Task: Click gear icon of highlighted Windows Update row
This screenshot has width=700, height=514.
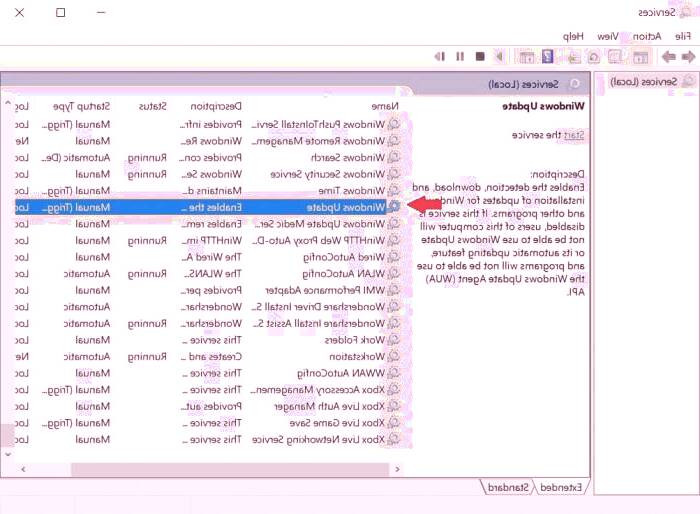Action: (393, 207)
